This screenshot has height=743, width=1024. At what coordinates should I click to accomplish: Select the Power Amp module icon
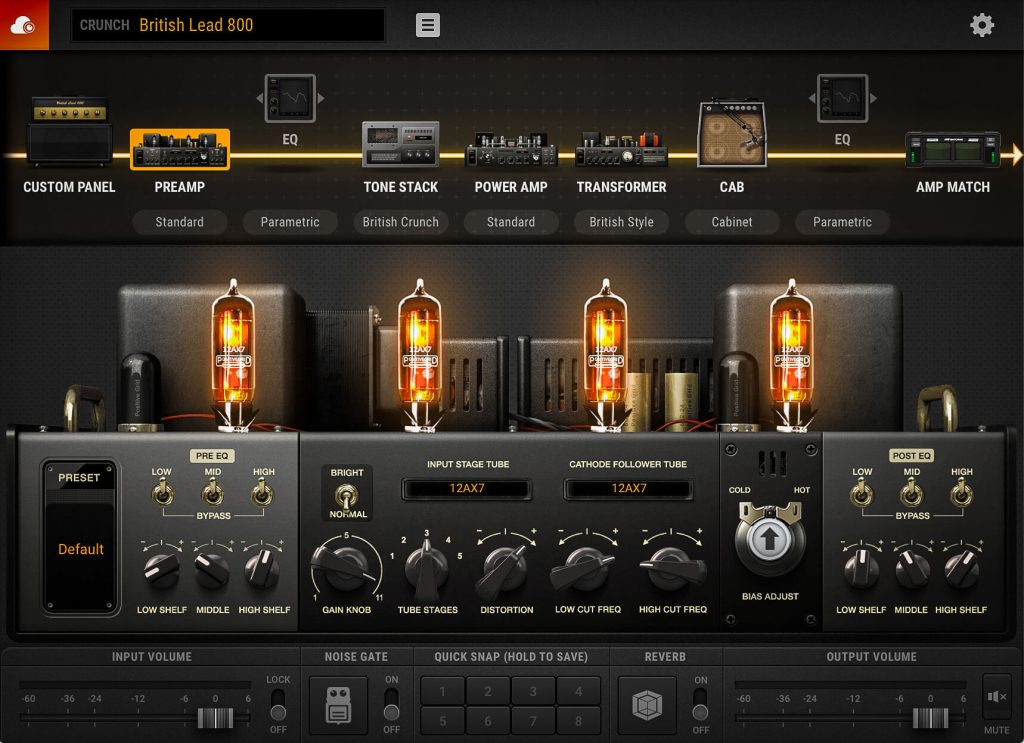511,150
